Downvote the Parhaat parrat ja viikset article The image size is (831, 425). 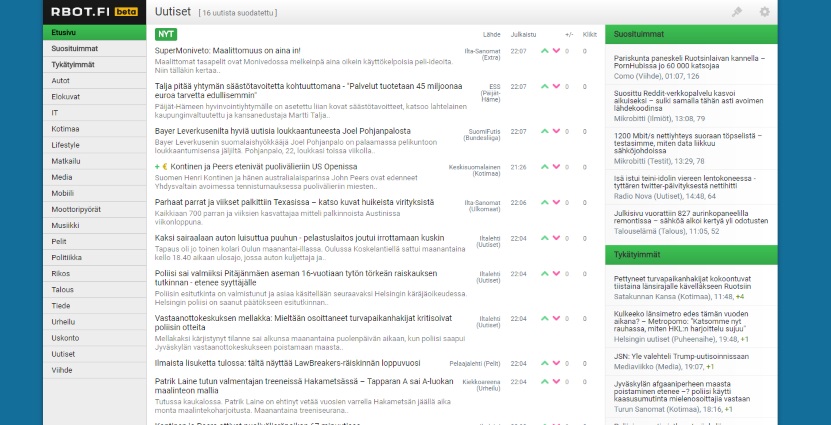click(556, 202)
